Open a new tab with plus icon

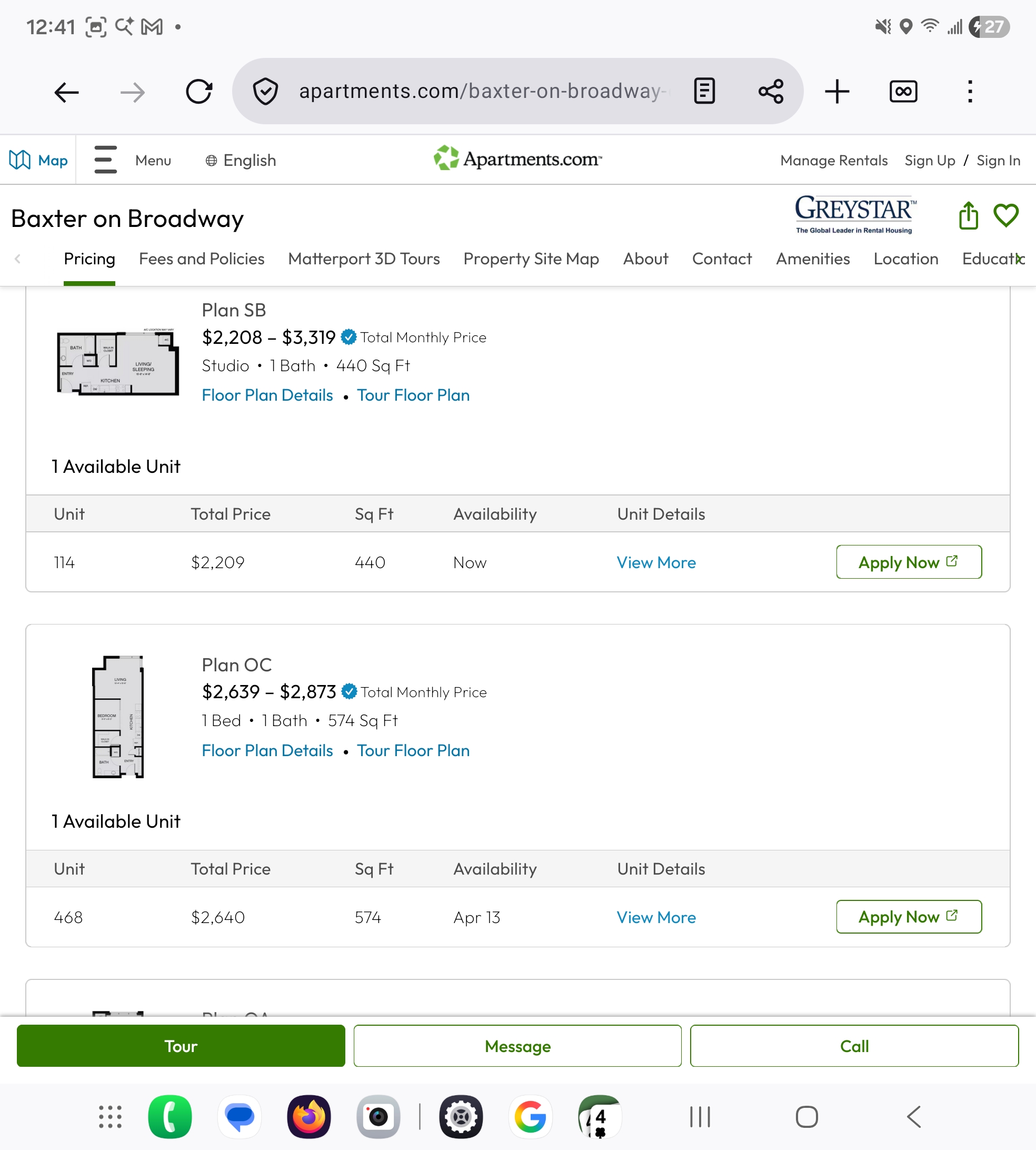click(837, 91)
